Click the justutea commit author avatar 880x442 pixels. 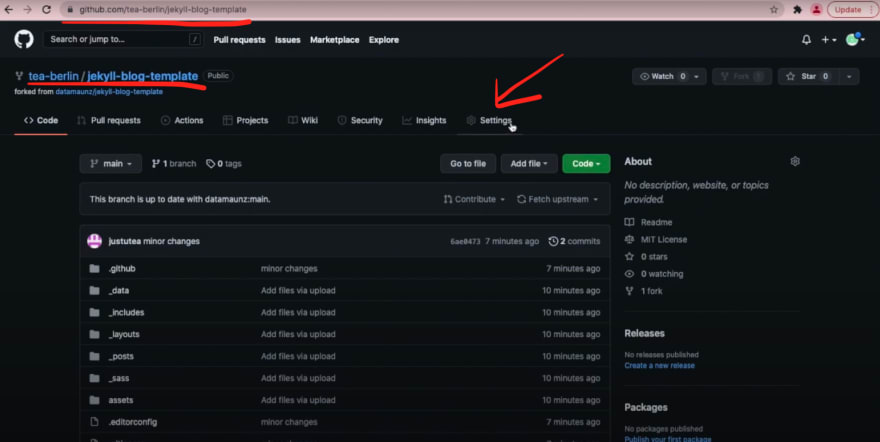click(x=94, y=241)
